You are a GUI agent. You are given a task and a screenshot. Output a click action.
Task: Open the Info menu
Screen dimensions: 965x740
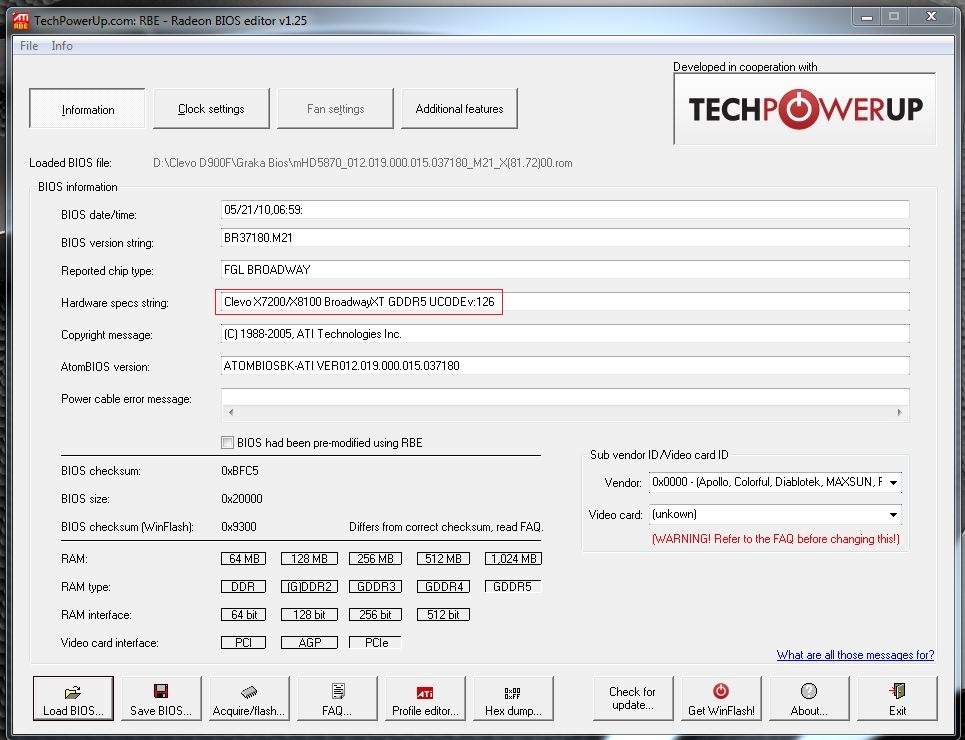62,46
